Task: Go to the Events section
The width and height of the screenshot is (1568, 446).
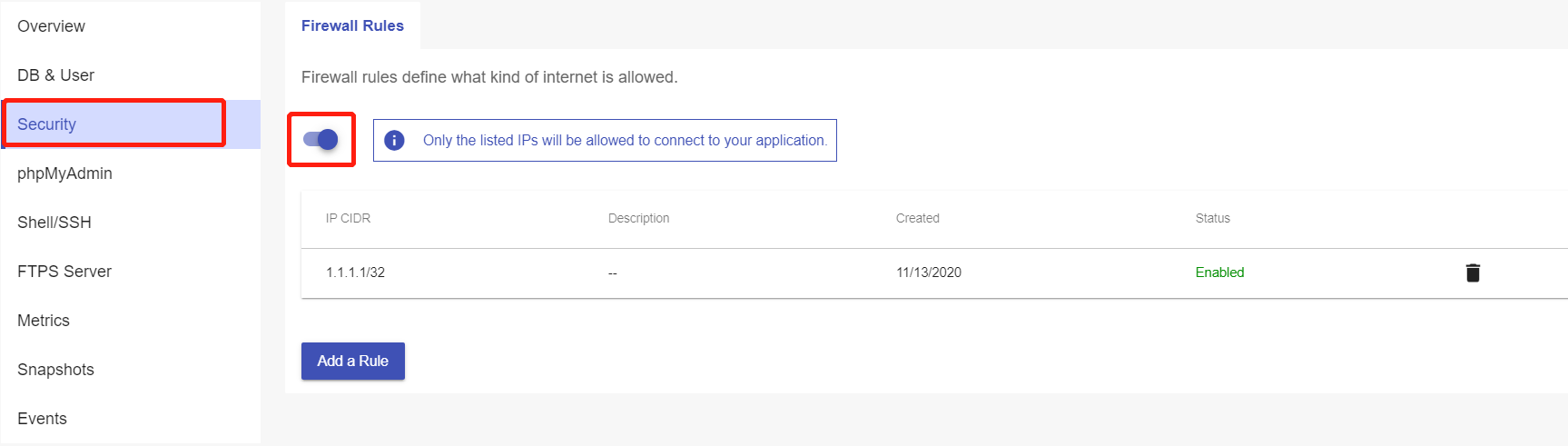Action: 42,419
